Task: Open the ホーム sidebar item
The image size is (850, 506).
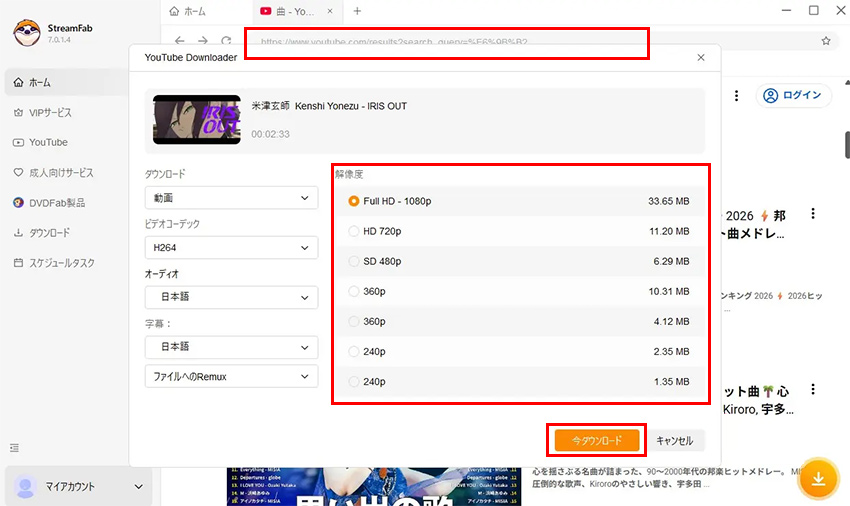Action: tap(66, 82)
